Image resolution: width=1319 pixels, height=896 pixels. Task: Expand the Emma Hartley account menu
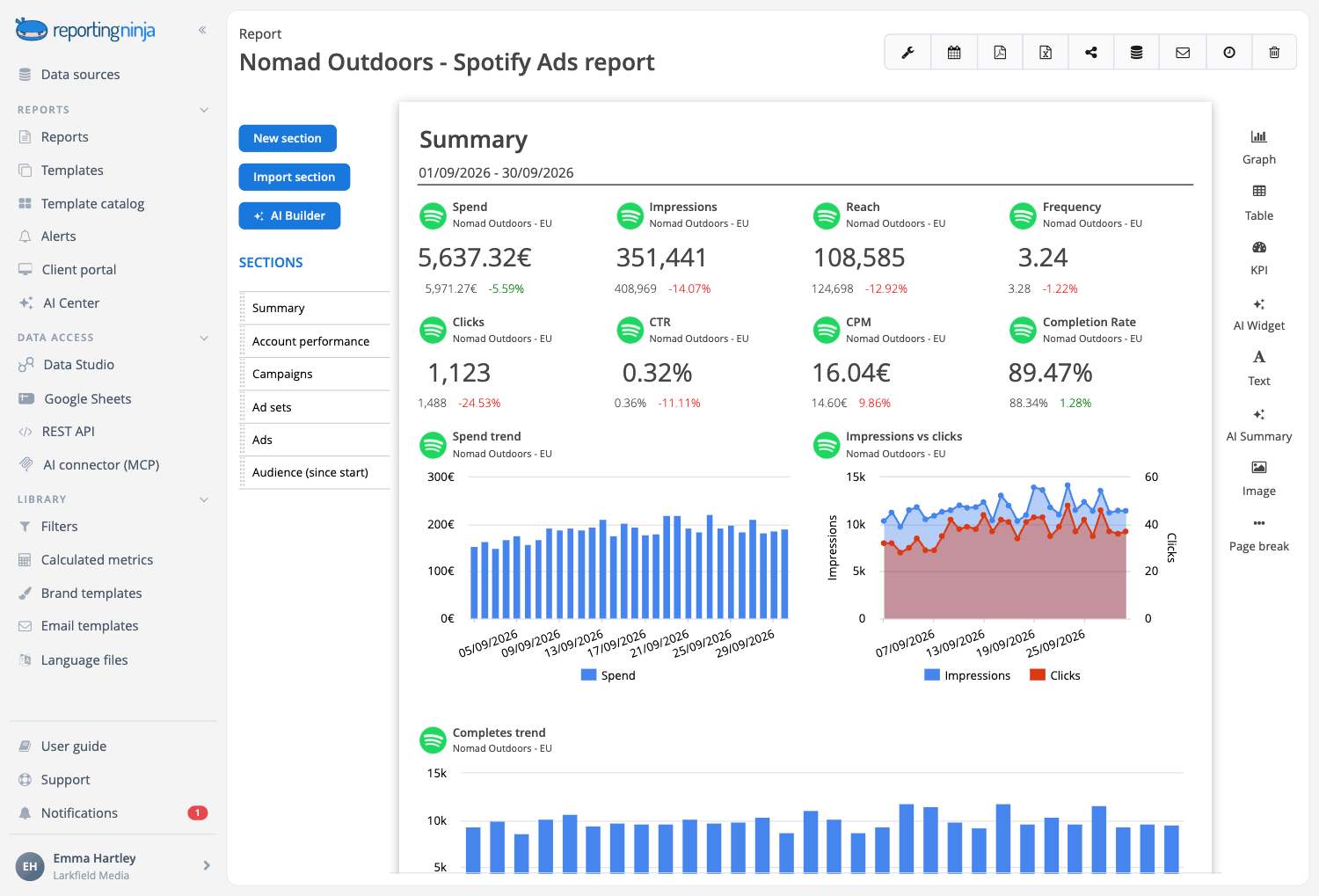coord(207,865)
